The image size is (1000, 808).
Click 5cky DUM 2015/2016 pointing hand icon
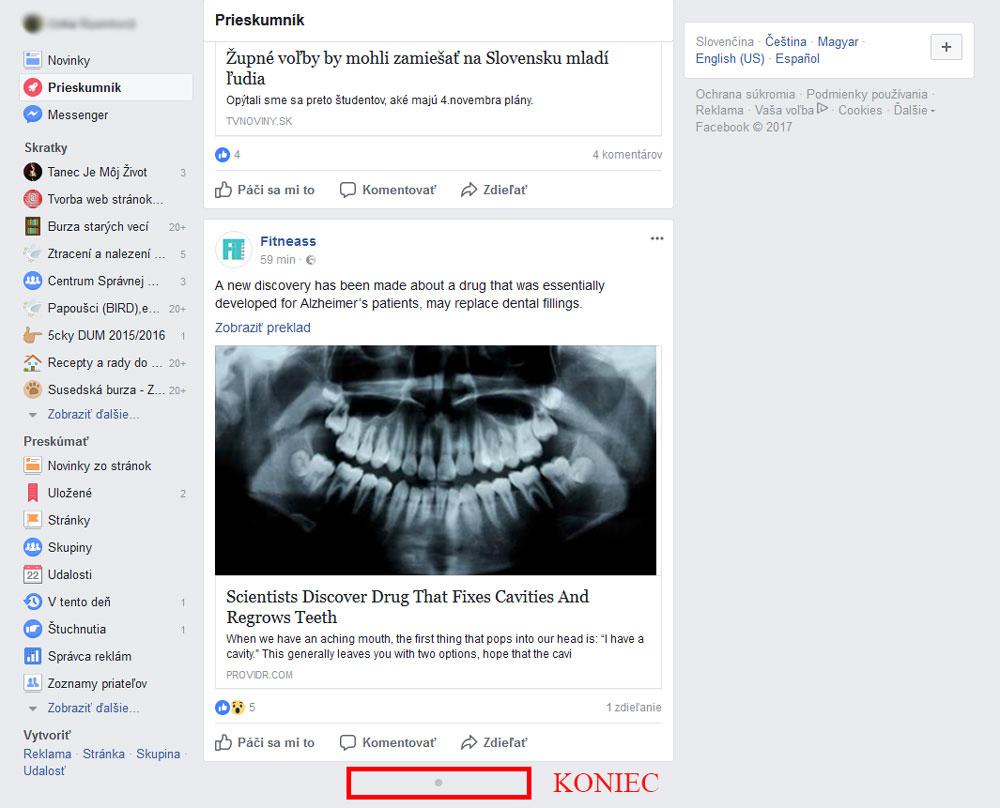point(33,335)
